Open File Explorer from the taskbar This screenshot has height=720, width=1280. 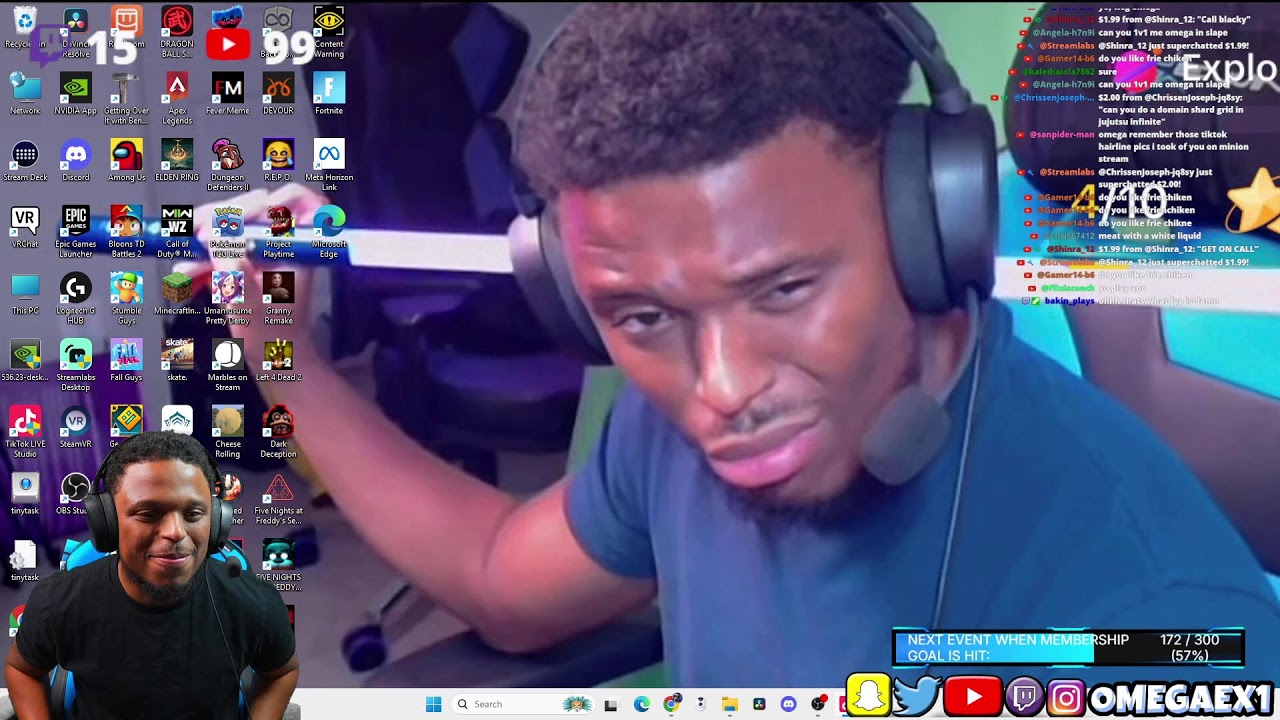[x=729, y=704]
